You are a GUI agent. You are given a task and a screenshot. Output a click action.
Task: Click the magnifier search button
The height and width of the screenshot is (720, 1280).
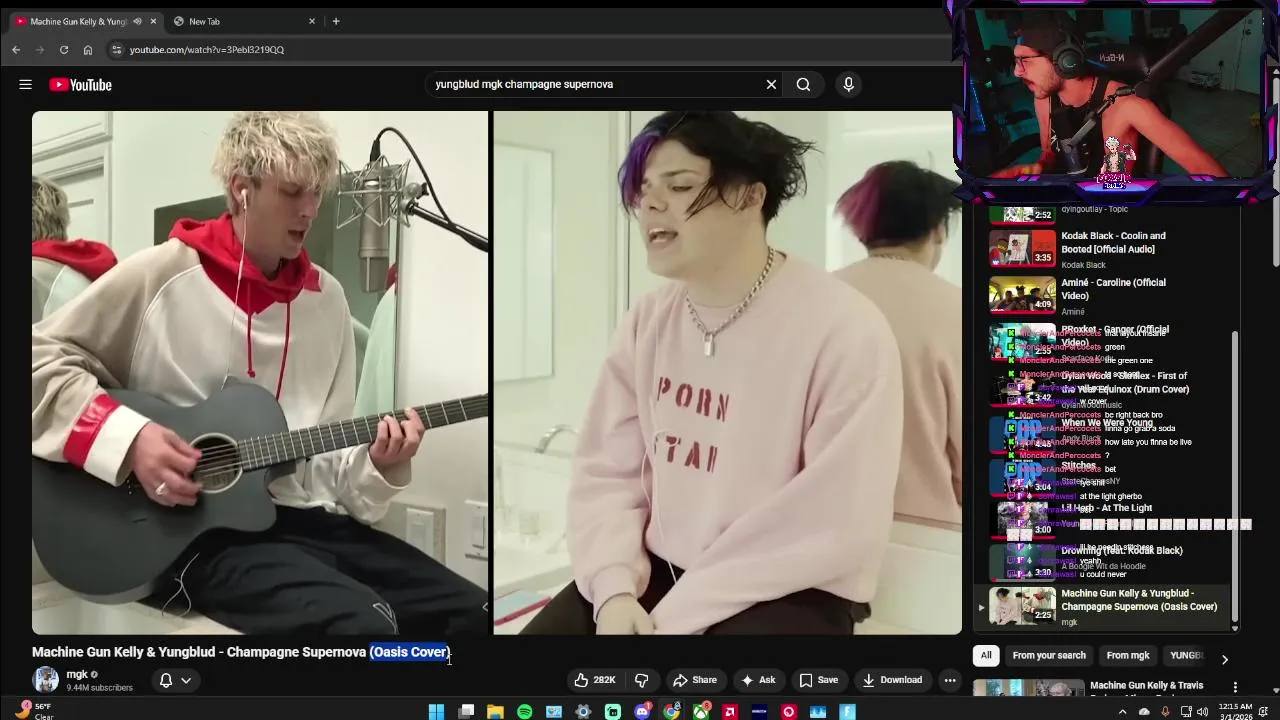pyautogui.click(x=803, y=85)
